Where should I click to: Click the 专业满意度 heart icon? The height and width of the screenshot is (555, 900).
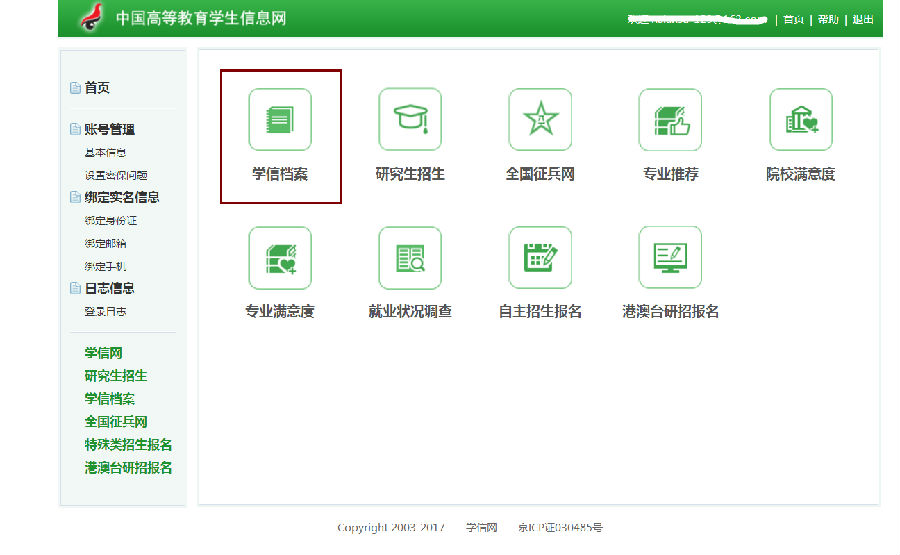280,258
